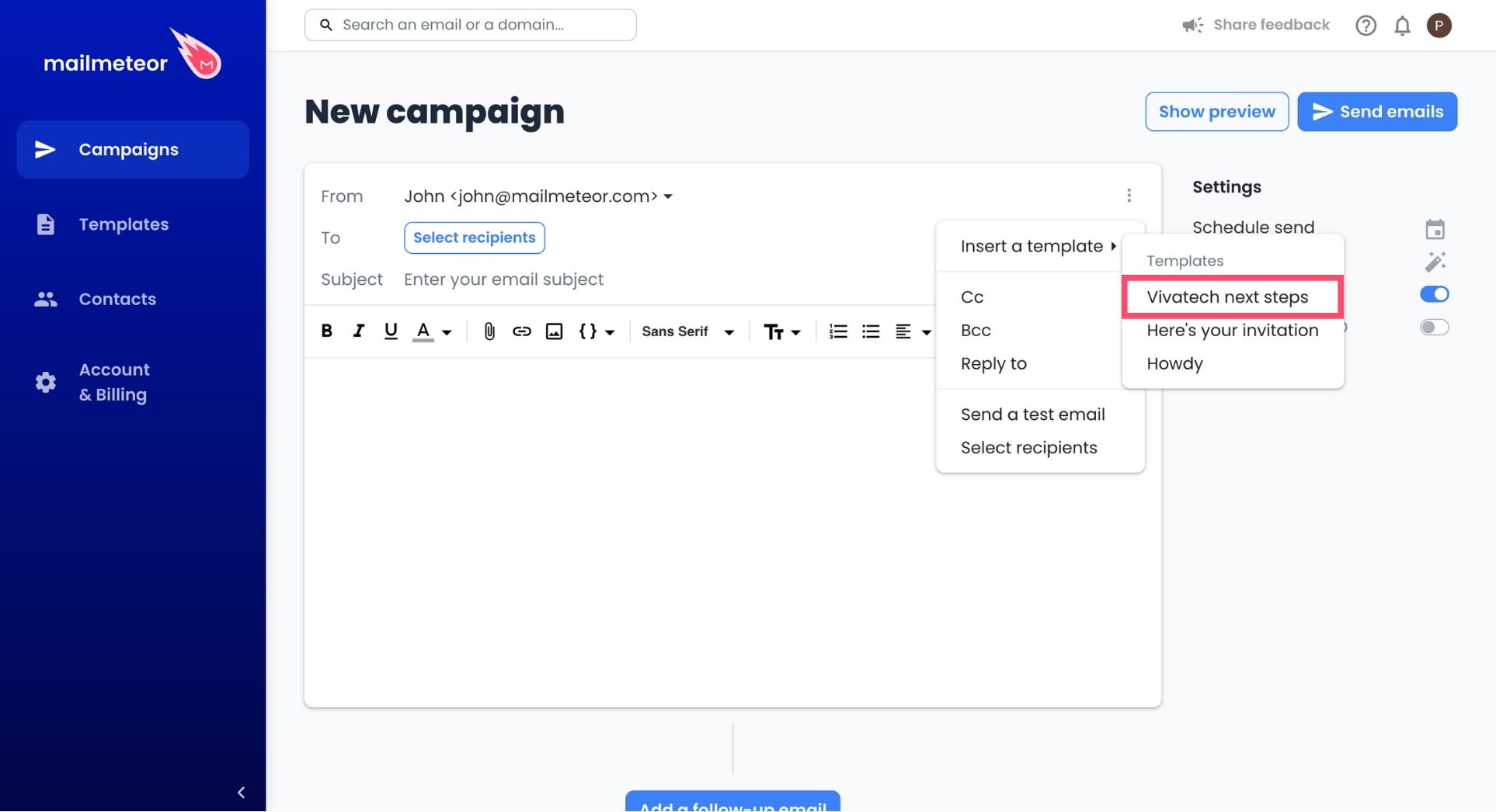Open notifications bell

(x=1402, y=26)
